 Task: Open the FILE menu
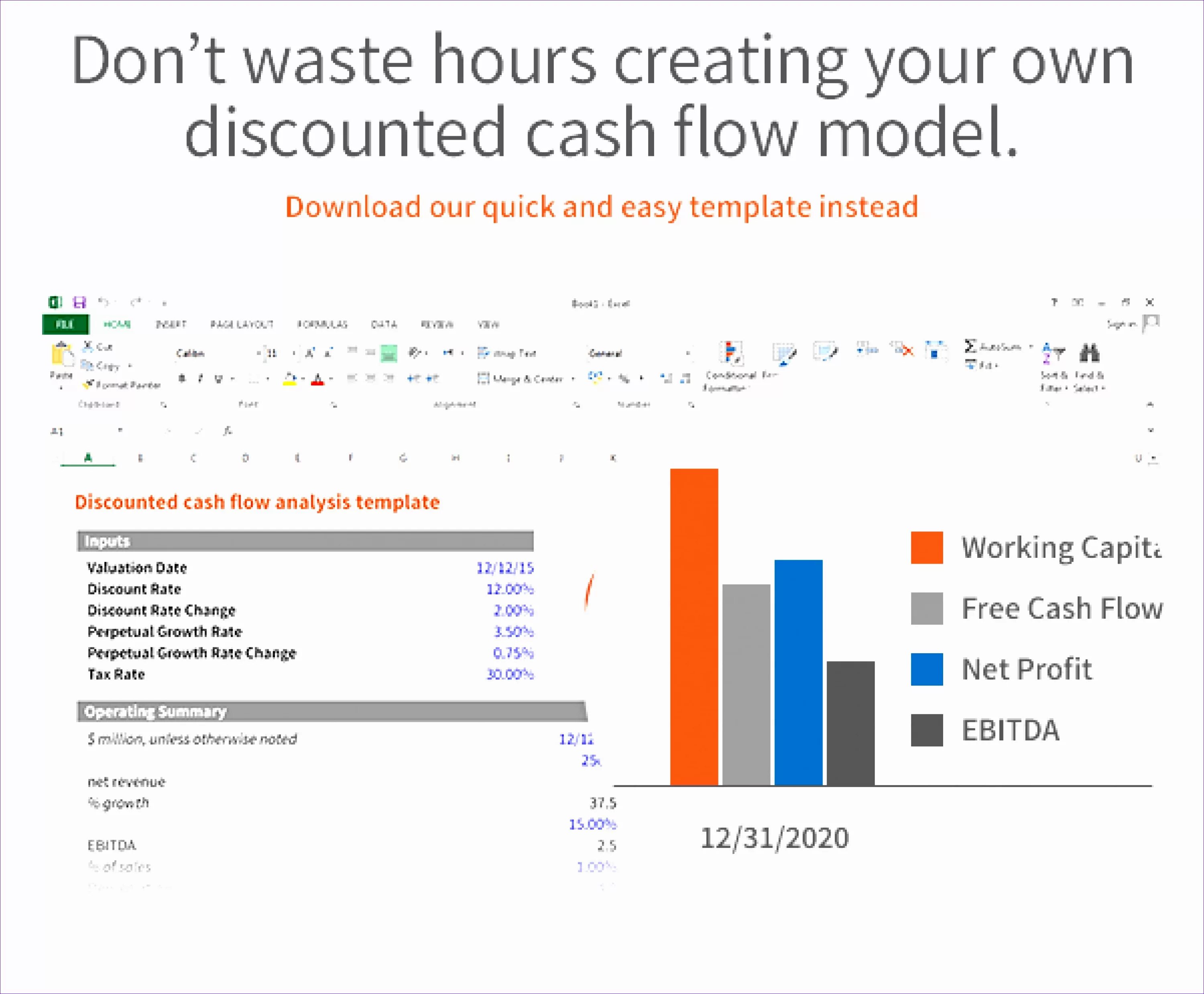point(66,324)
